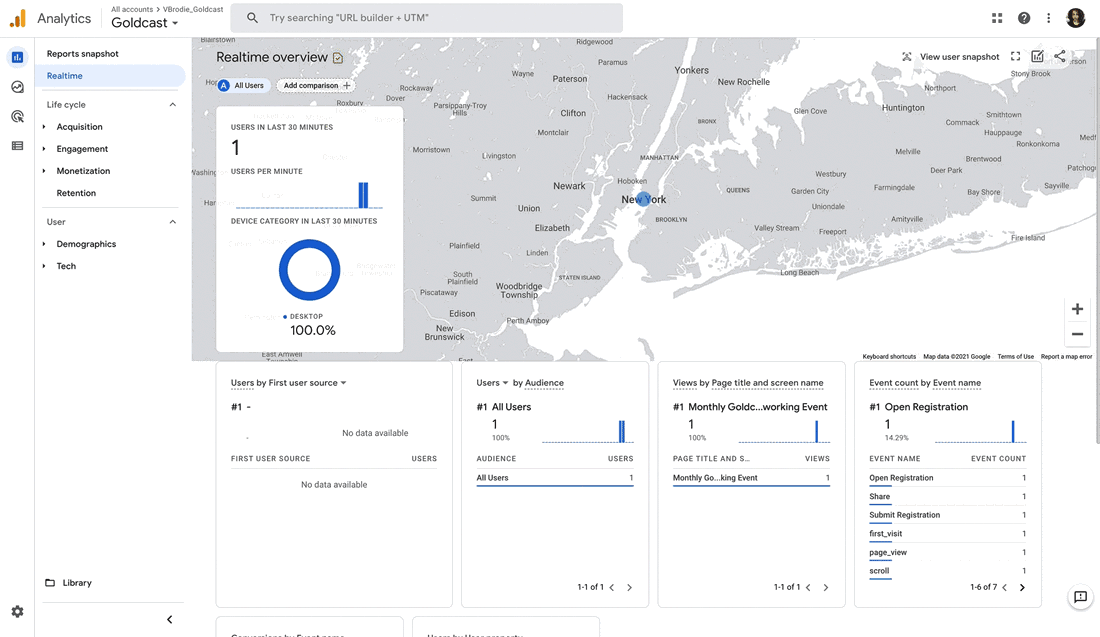The width and height of the screenshot is (1100, 637).
Task: Open the Help question mark icon
Action: coord(1024,18)
